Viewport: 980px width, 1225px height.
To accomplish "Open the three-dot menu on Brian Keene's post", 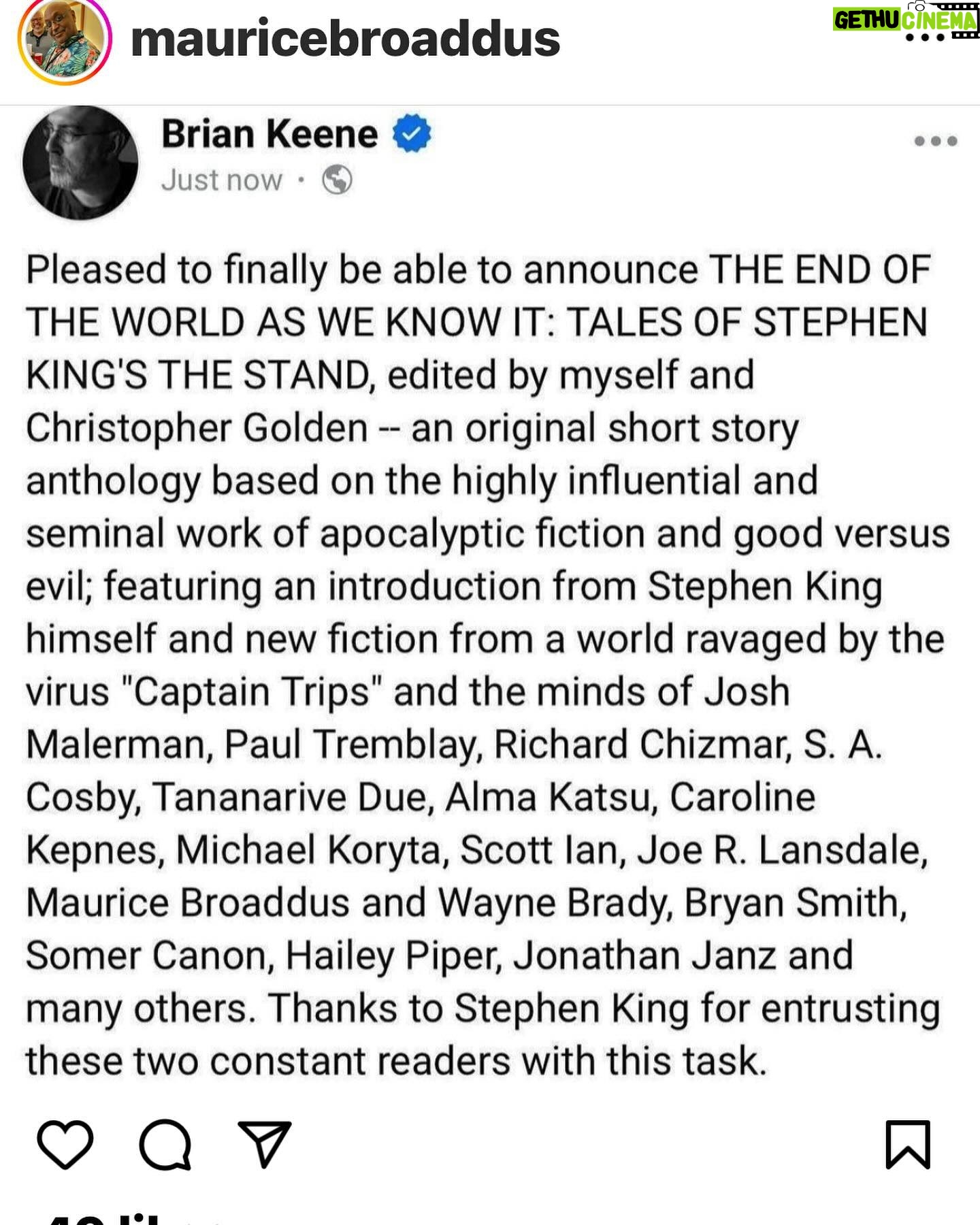I will tap(936, 141).
